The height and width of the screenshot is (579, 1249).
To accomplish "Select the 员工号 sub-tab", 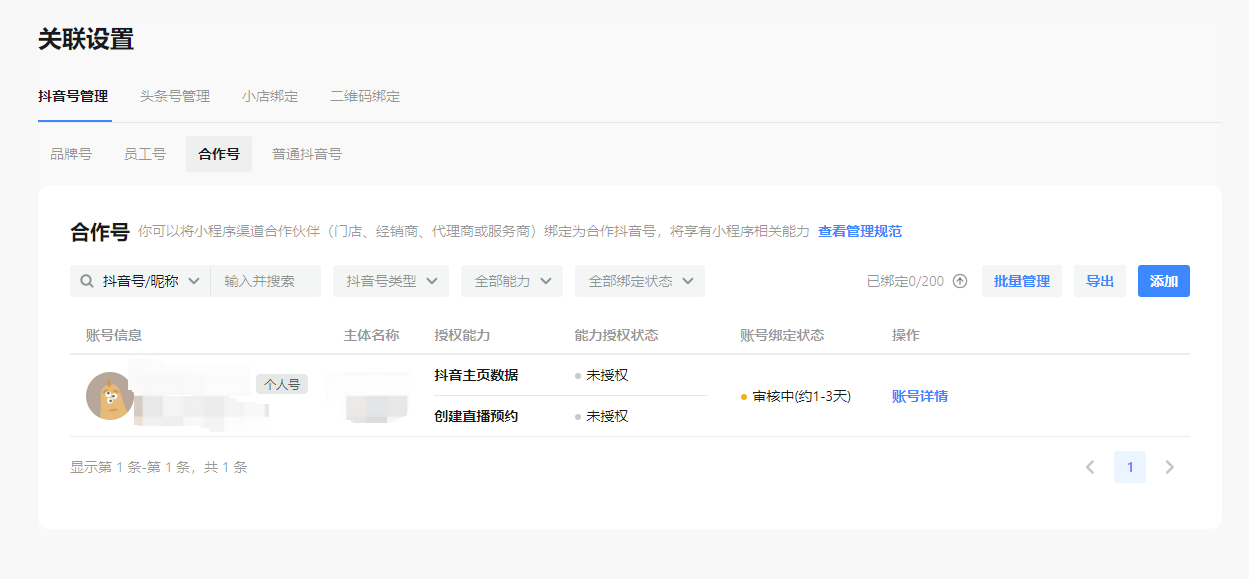I will click(144, 154).
